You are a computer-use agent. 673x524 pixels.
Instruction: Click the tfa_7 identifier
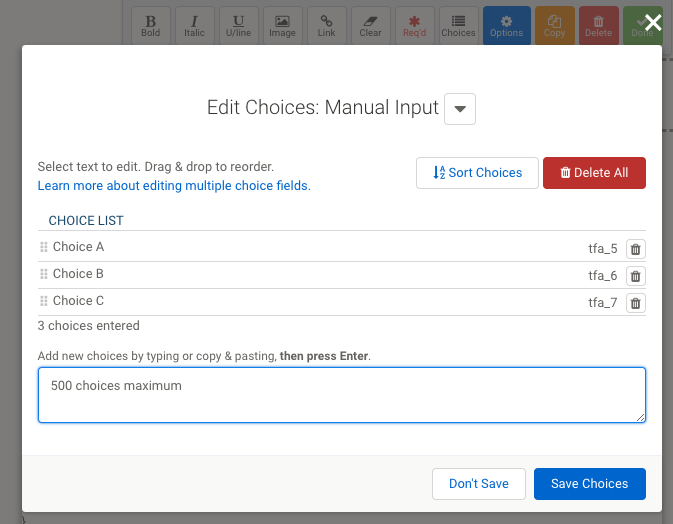(x=603, y=303)
